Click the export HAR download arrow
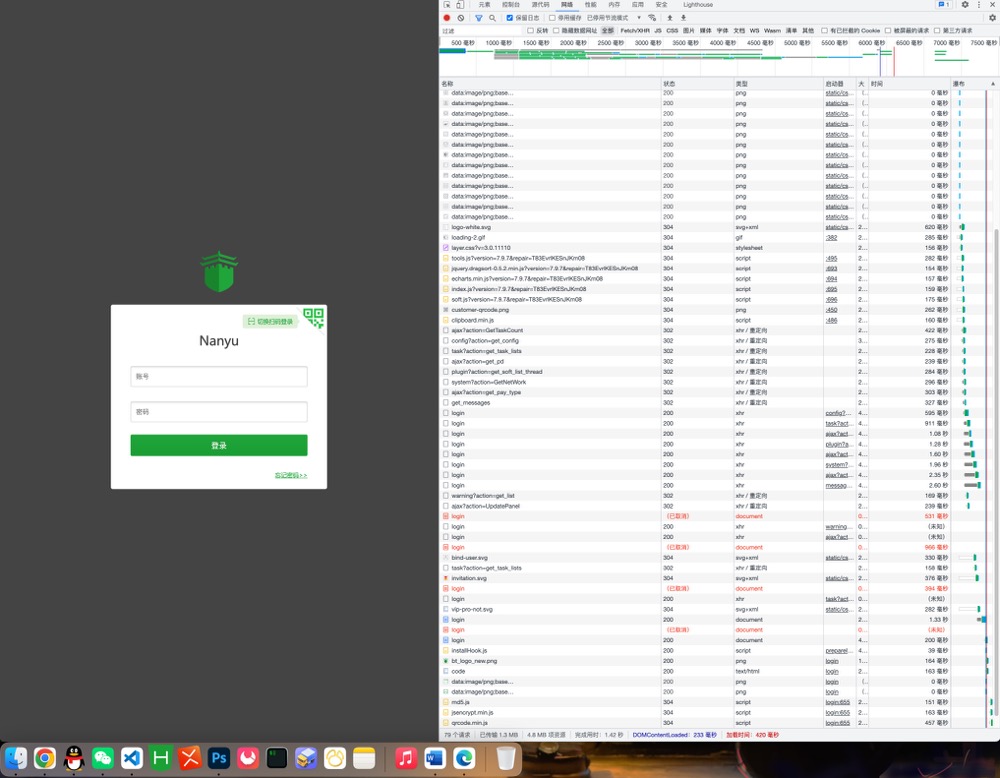Image resolution: width=1000 pixels, height=778 pixels. [683, 18]
